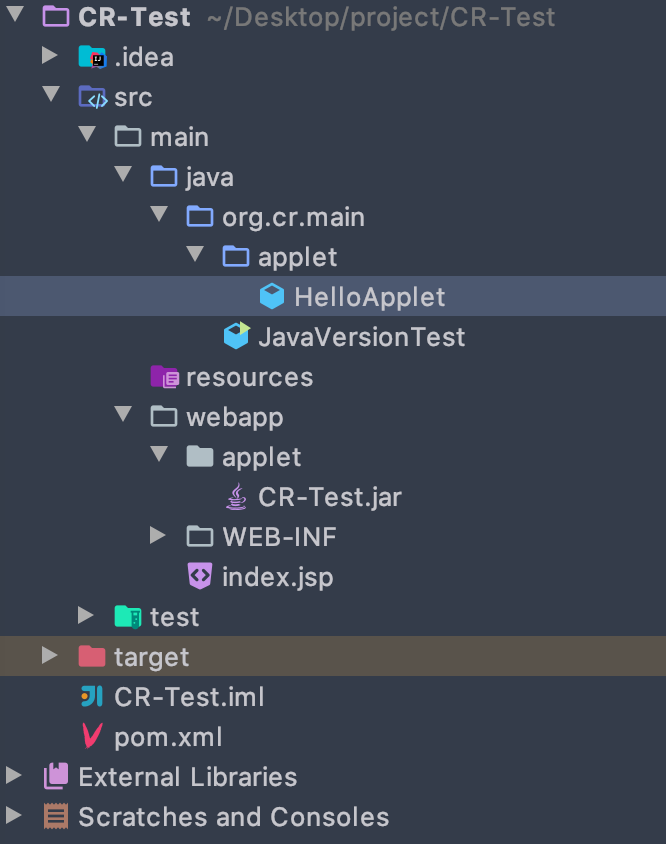
Task: Select the CR-Test project root label
Action: [134, 17]
